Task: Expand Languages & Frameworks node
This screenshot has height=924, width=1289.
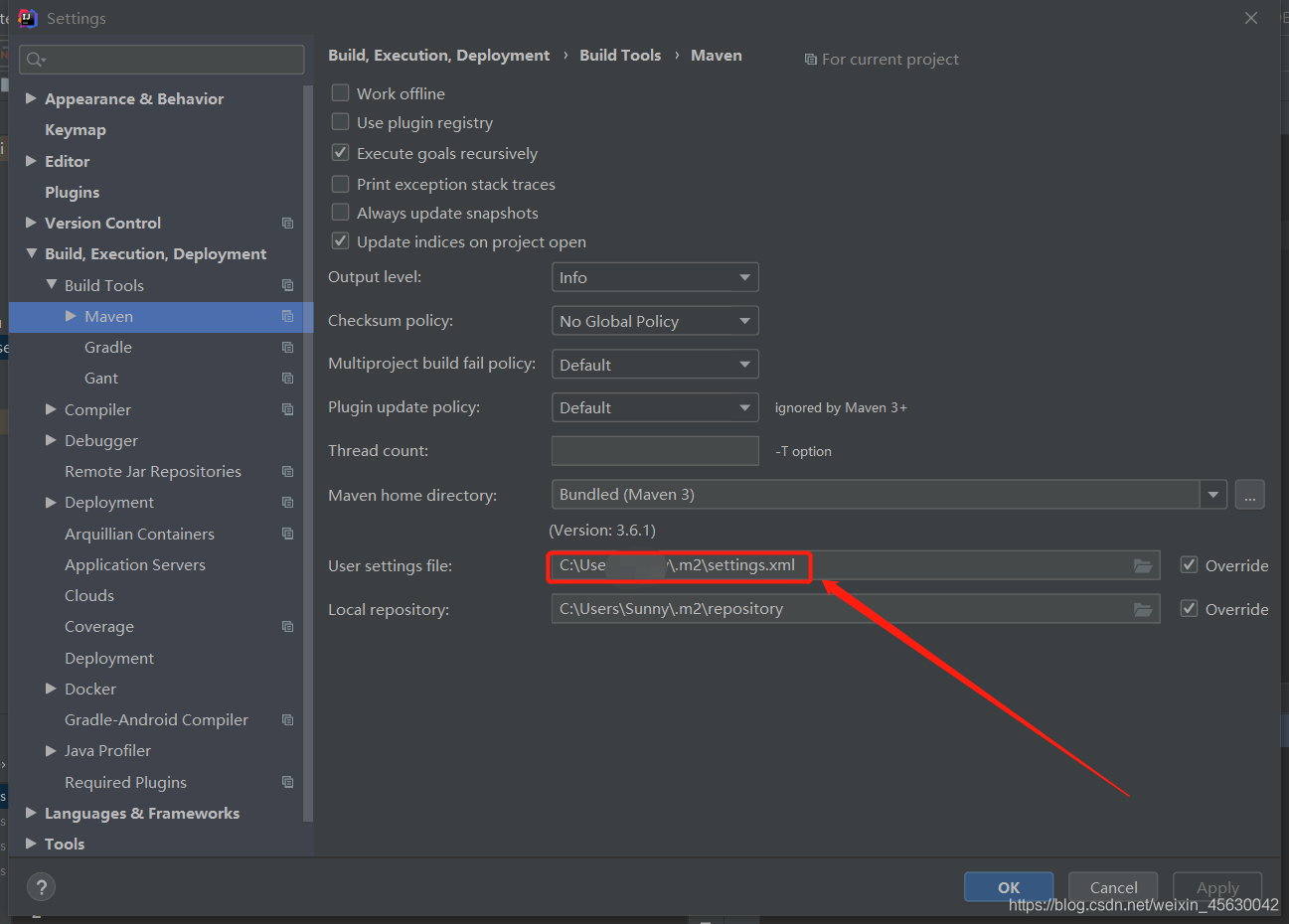Action: [31, 813]
